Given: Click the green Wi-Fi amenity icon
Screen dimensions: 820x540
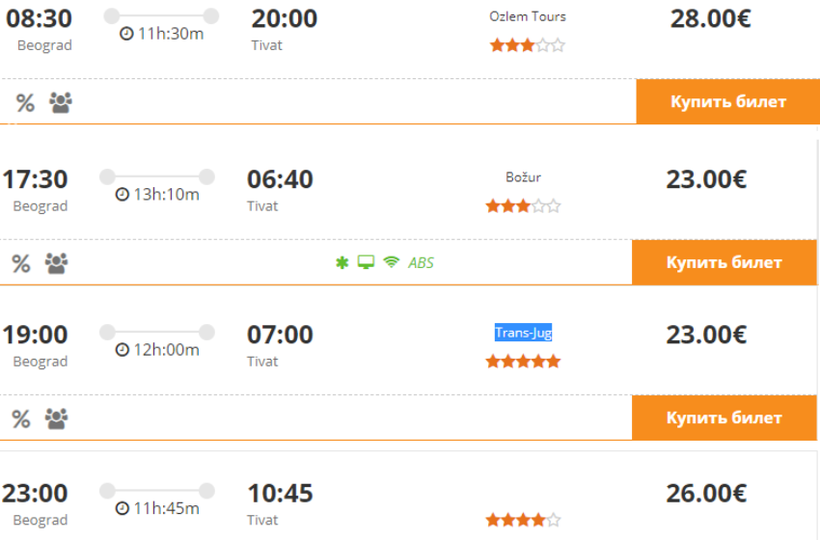Looking at the screenshot, I should tap(391, 261).
